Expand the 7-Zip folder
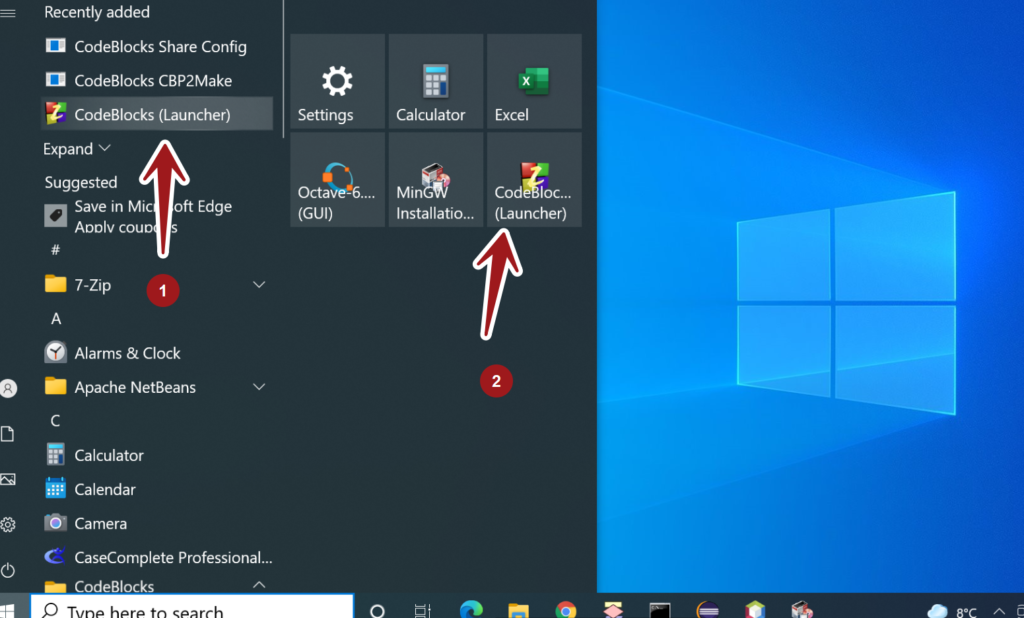This screenshot has height=618, width=1024. click(x=259, y=285)
